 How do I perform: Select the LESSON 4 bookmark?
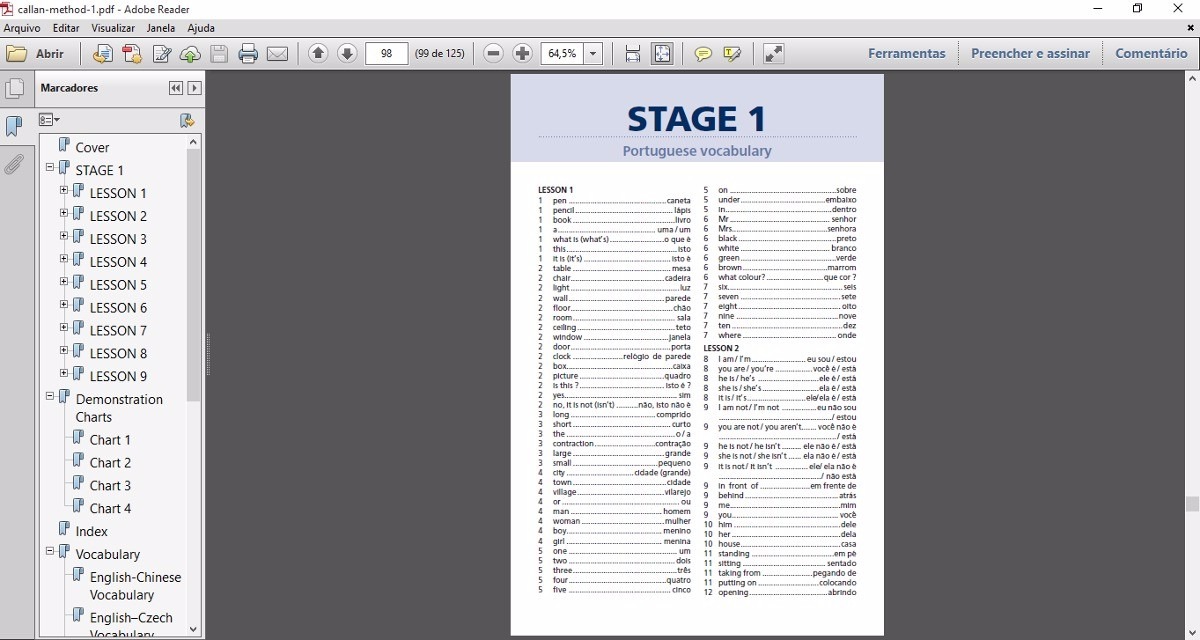(x=118, y=262)
